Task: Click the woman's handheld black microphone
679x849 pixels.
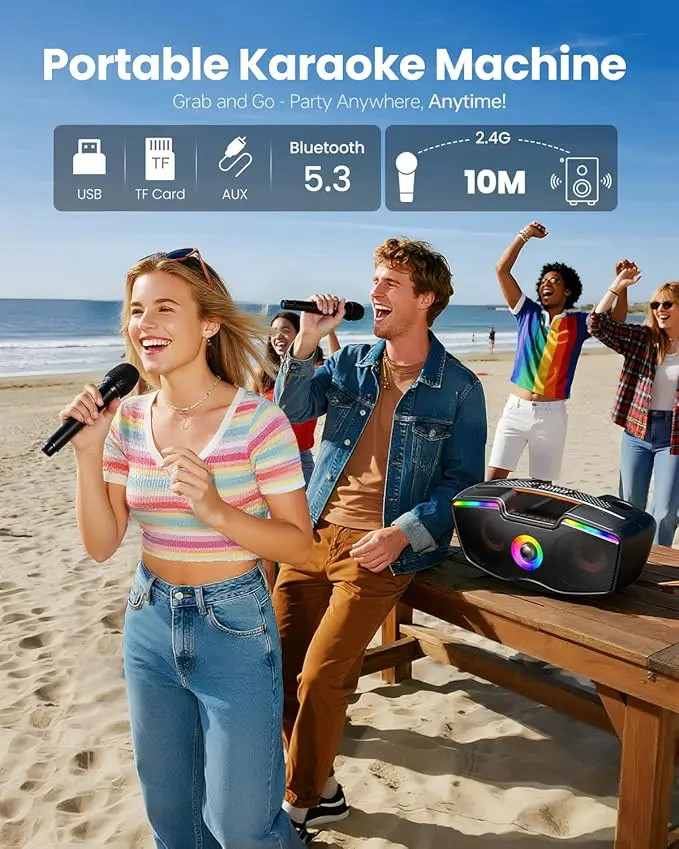Action: (91, 409)
